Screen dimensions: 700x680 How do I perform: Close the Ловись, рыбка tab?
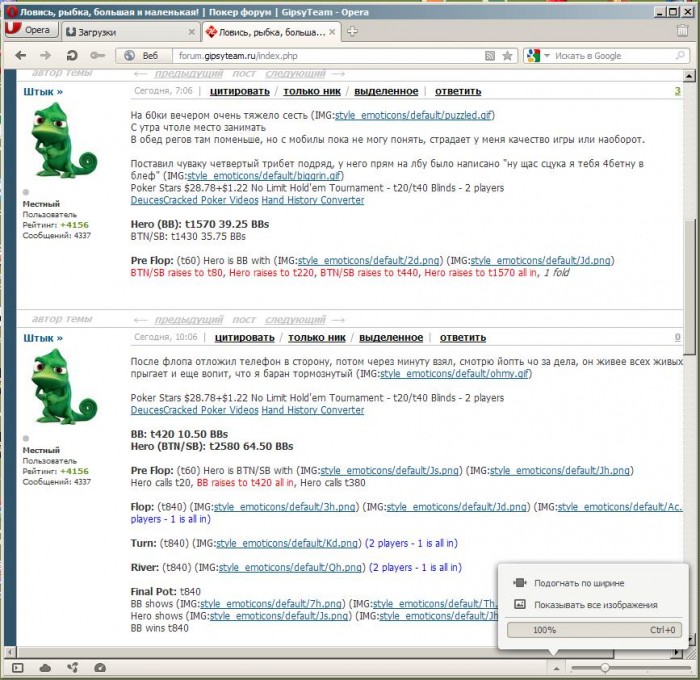[x=332, y=32]
